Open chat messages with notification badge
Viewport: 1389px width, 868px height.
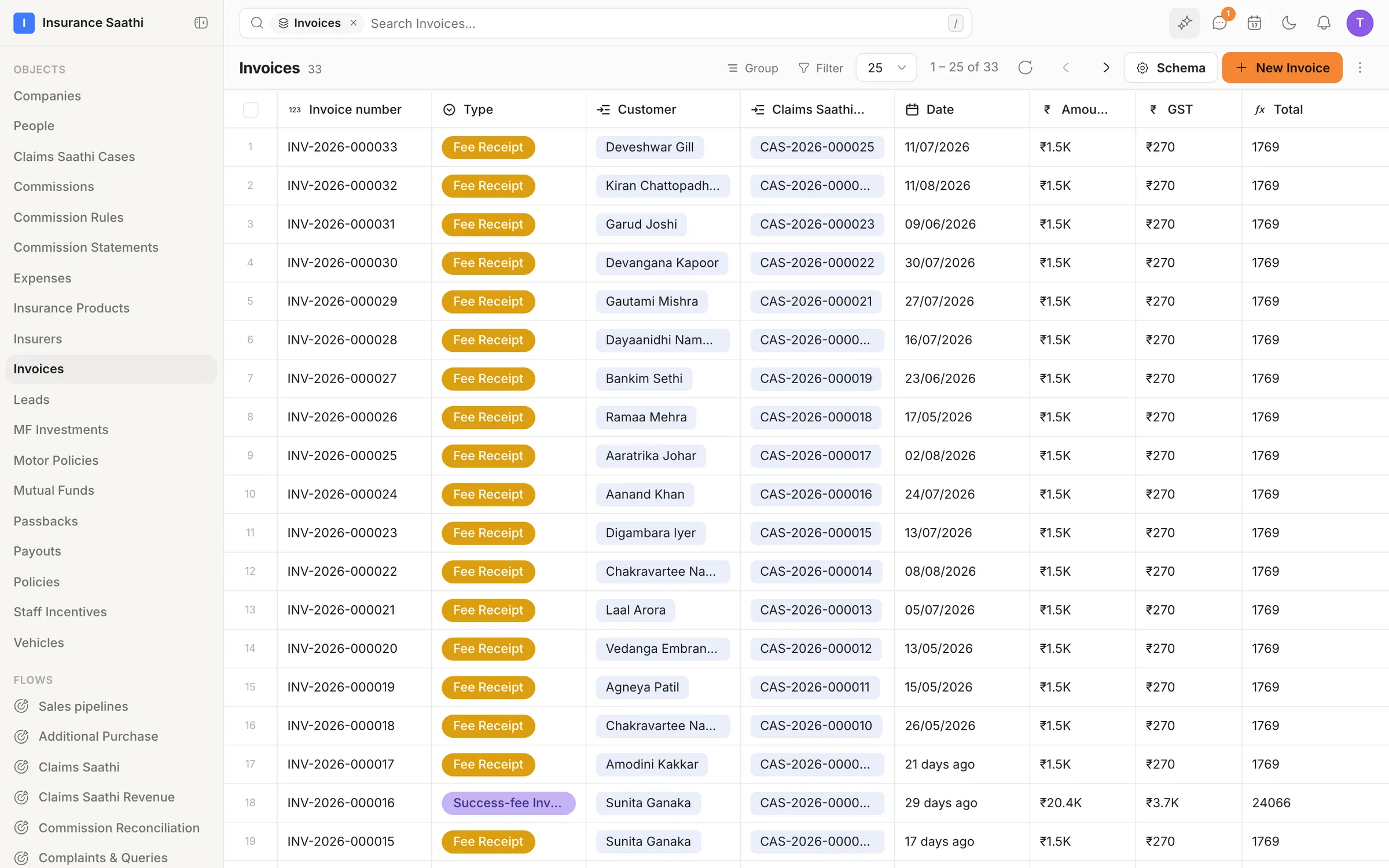1220,23
